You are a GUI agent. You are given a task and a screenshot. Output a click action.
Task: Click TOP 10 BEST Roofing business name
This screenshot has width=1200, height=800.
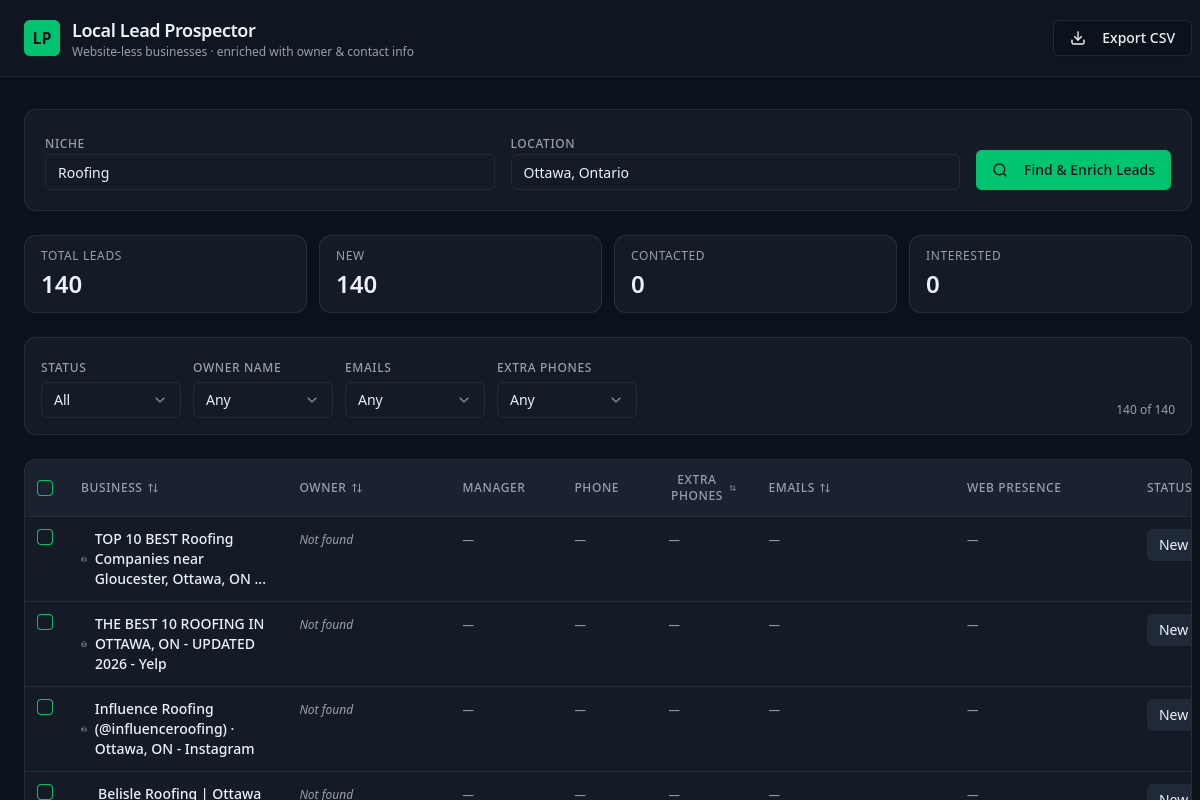coord(180,559)
